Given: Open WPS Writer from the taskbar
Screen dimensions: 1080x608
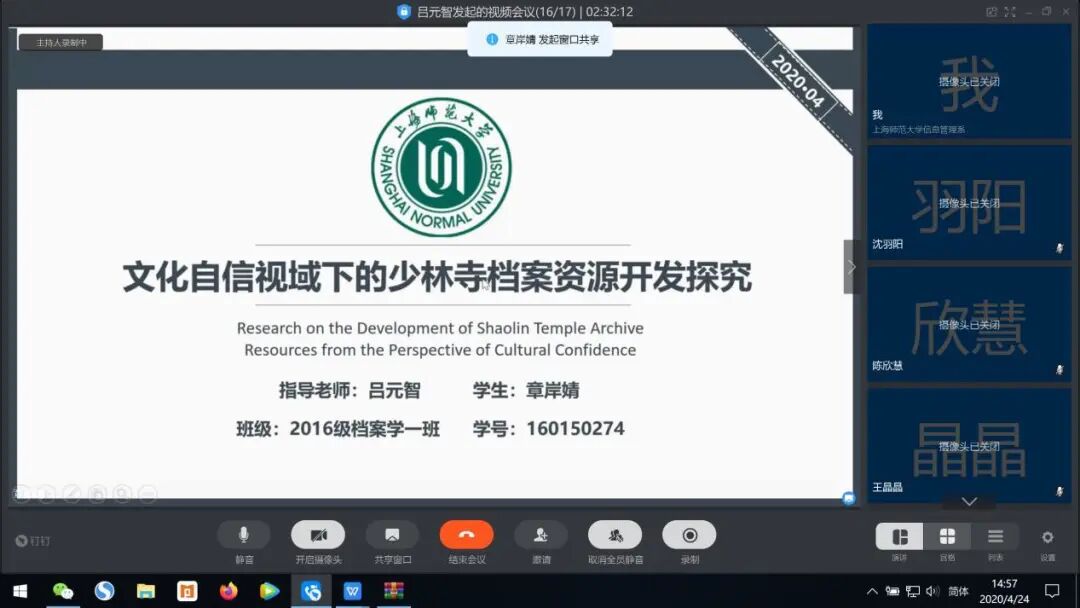Looking at the screenshot, I should pos(352,591).
